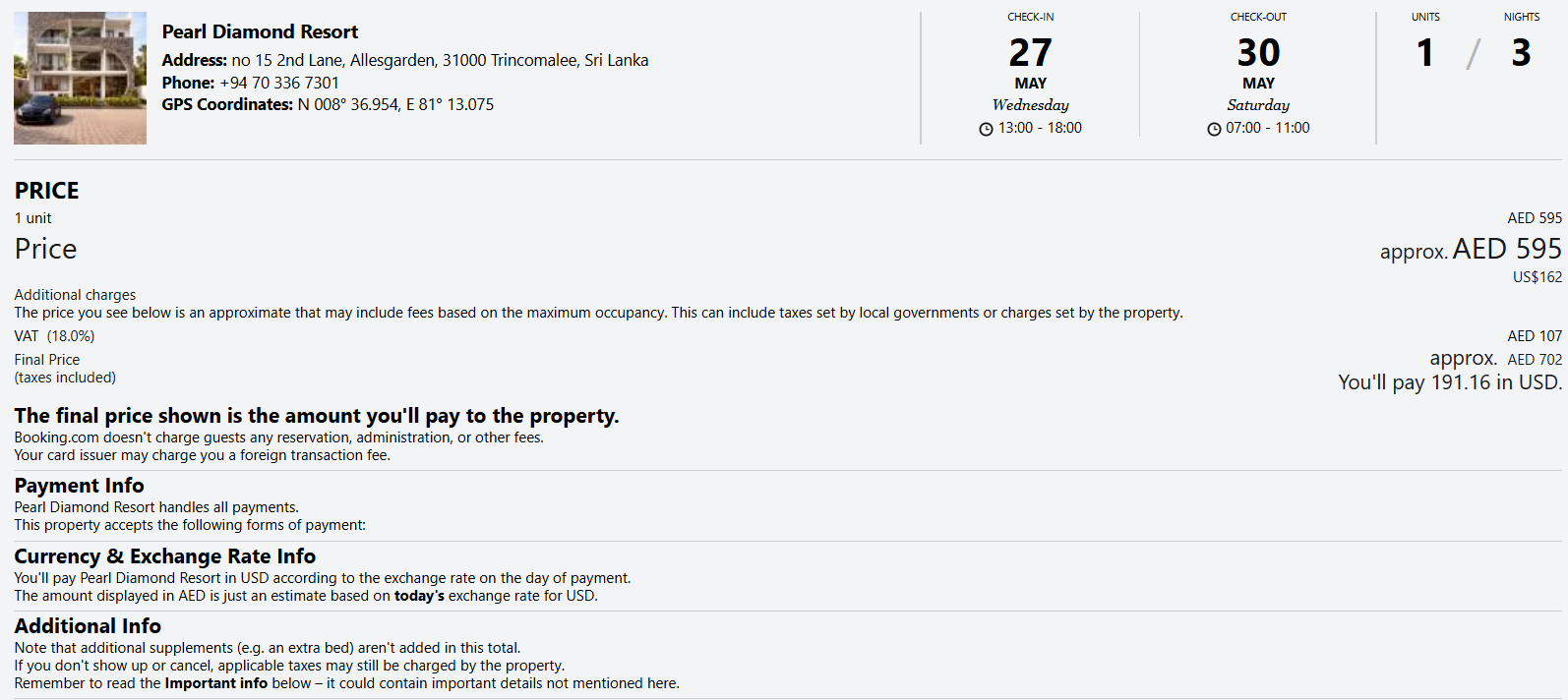
Task: Click the resort address text
Action: (x=440, y=60)
